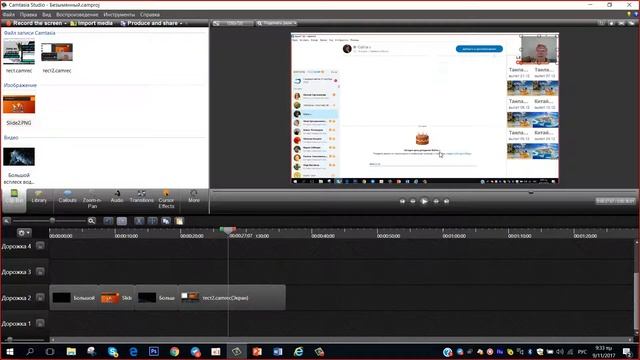The width and height of the screenshot is (640, 360).
Task: Click the timeline Undo icon
Action: point(108,221)
